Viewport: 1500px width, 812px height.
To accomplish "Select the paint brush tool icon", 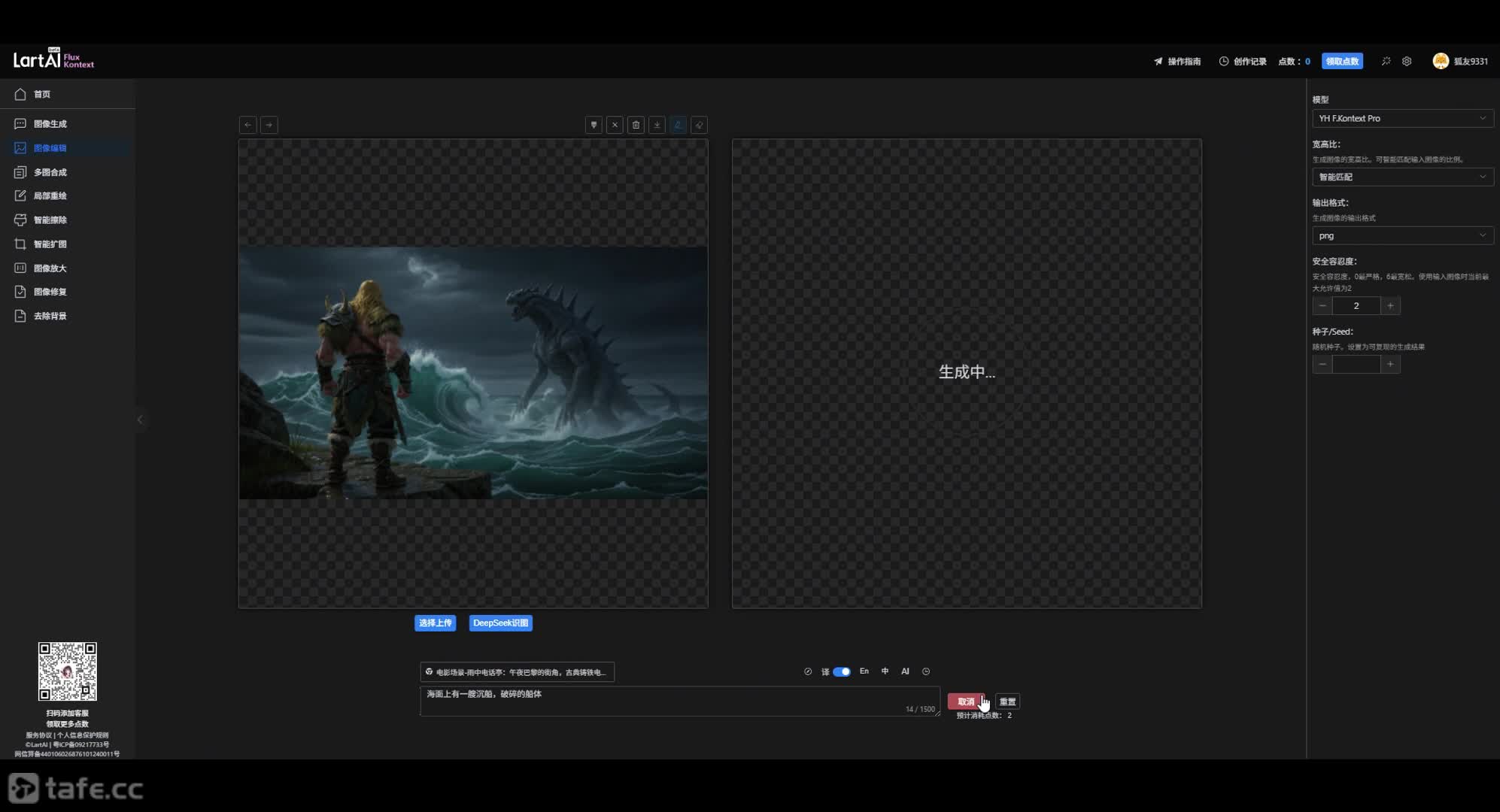I will [594, 125].
